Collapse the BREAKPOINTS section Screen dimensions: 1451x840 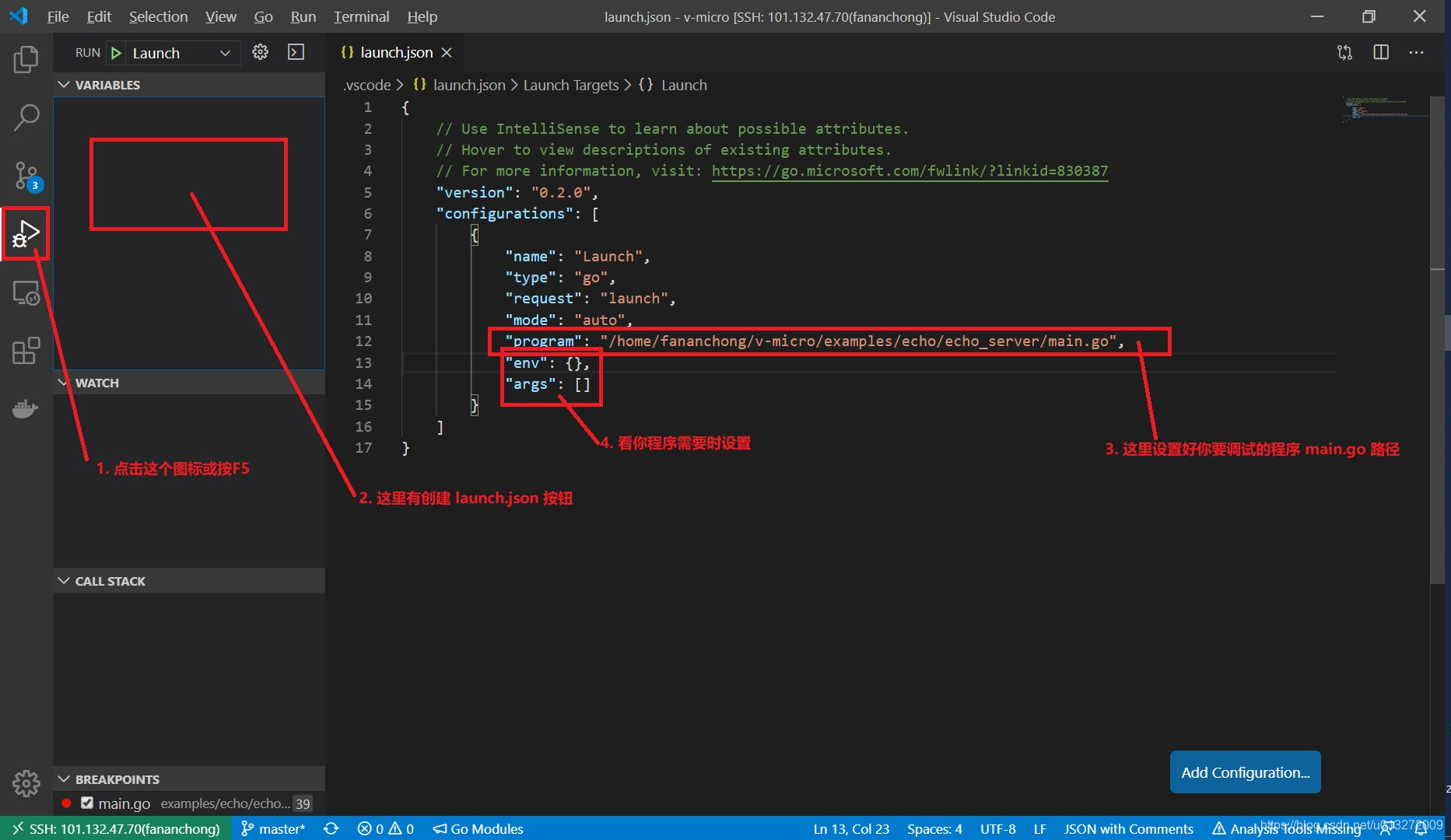(189, 779)
